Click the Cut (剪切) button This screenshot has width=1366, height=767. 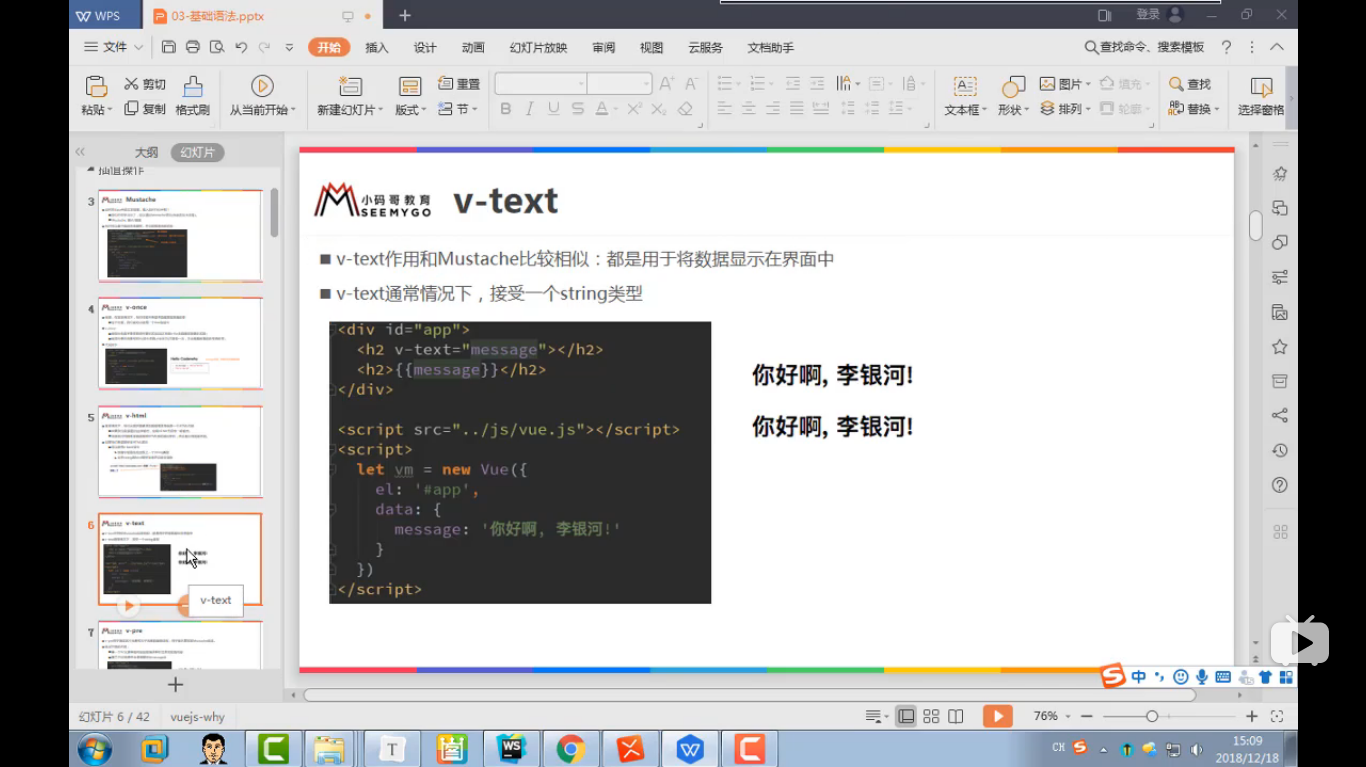click(145, 84)
